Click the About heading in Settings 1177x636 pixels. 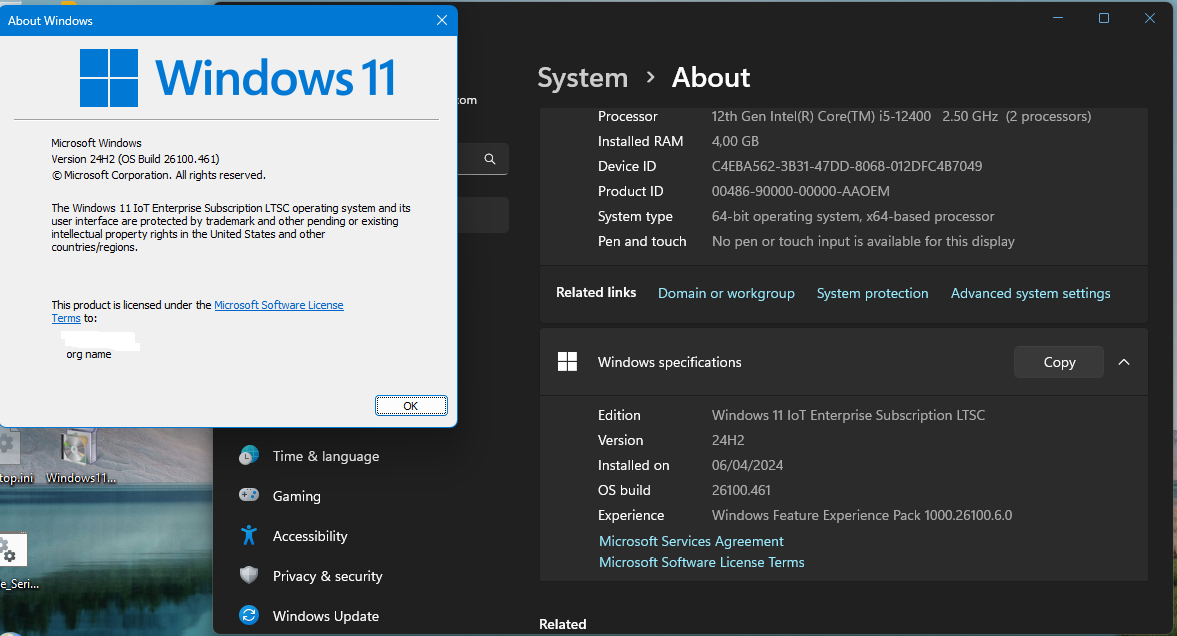pyautogui.click(x=711, y=77)
